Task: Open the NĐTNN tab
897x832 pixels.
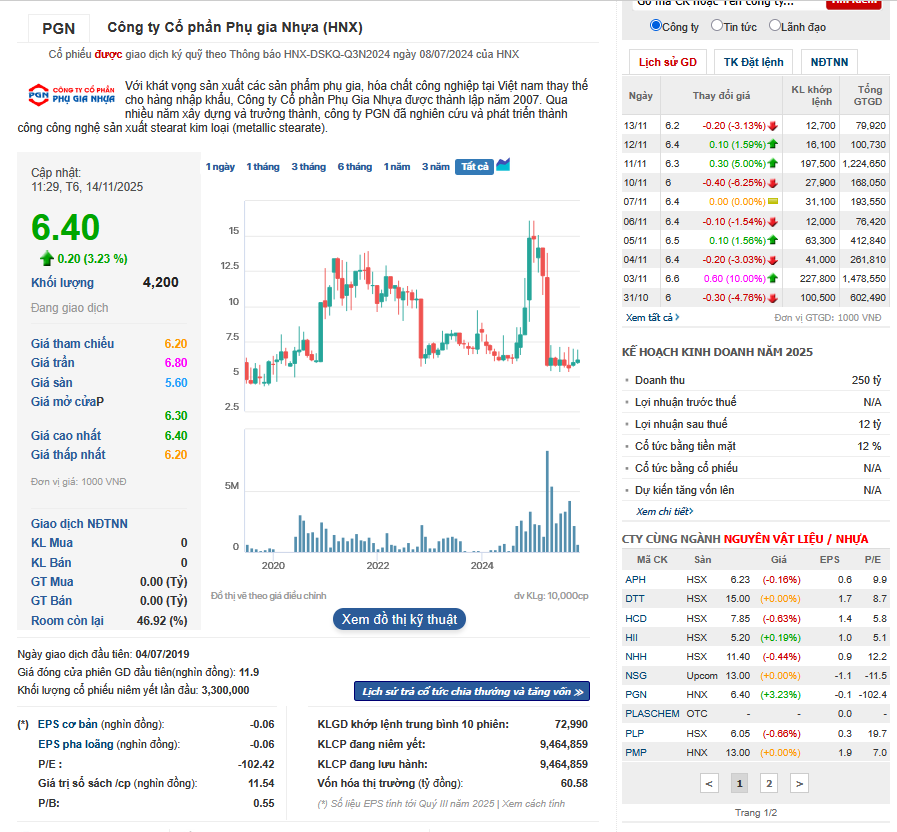Action: (829, 62)
